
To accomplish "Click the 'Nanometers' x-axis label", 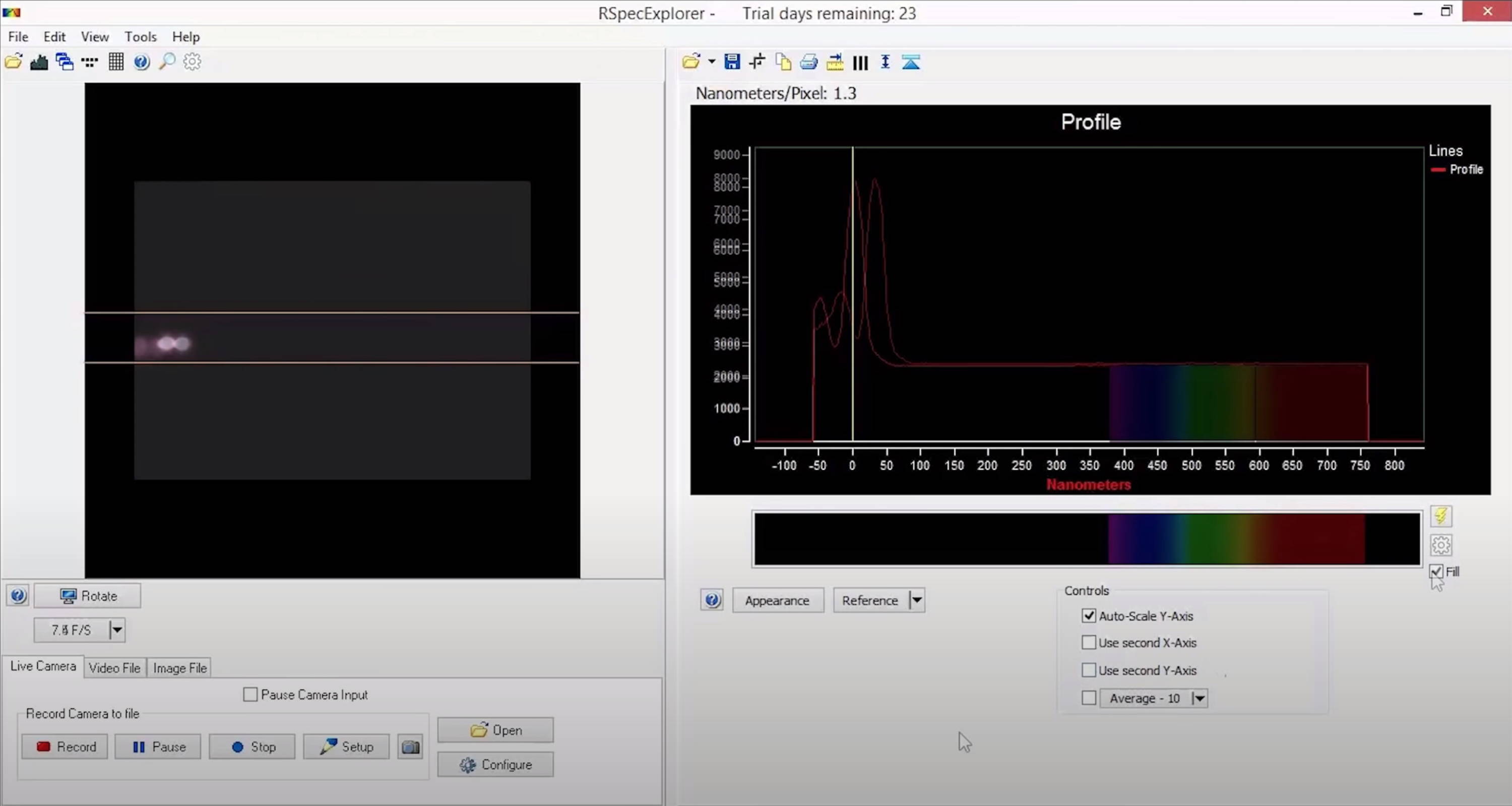I will pyautogui.click(x=1088, y=484).
